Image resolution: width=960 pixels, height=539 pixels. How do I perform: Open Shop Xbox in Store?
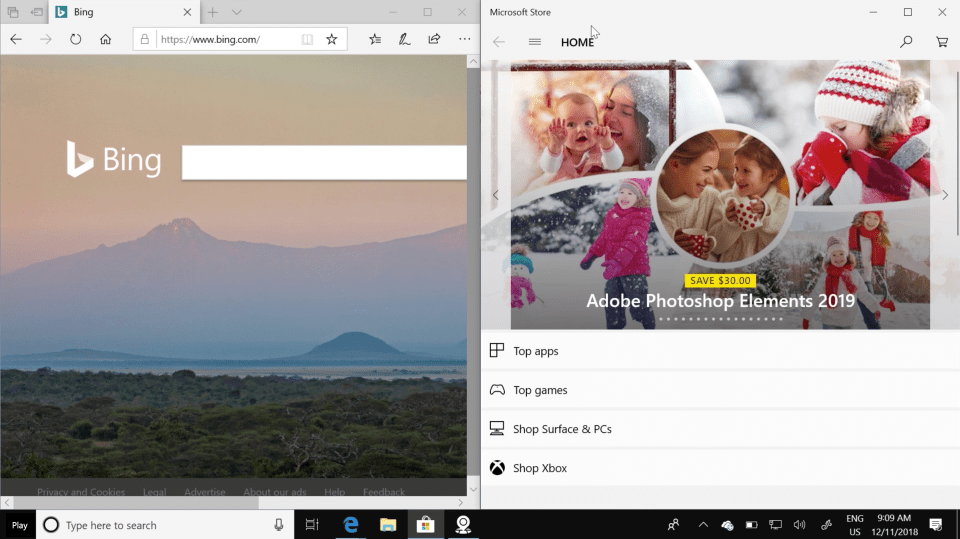point(720,468)
